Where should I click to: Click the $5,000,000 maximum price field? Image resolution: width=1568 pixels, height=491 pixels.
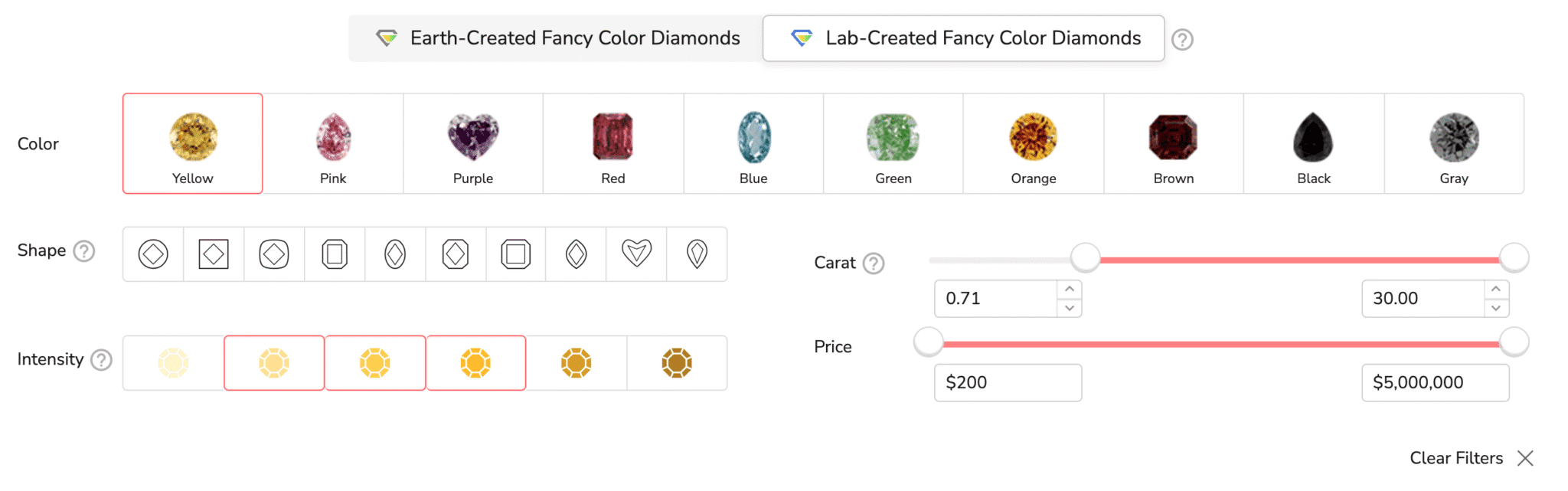pos(1435,383)
